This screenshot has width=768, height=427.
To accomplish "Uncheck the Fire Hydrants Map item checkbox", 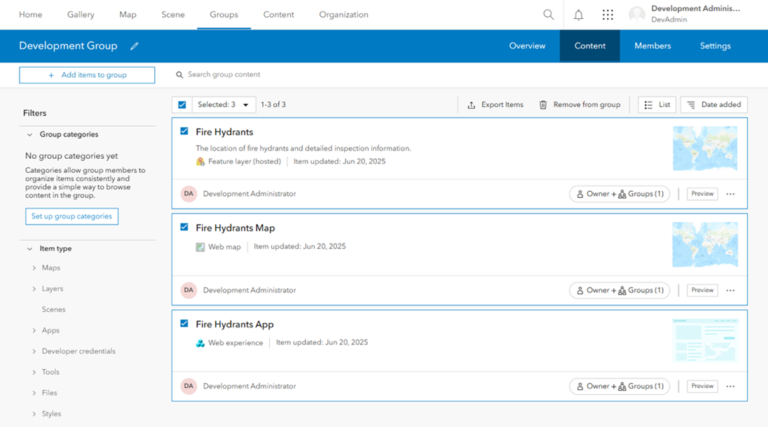I will tap(184, 227).
